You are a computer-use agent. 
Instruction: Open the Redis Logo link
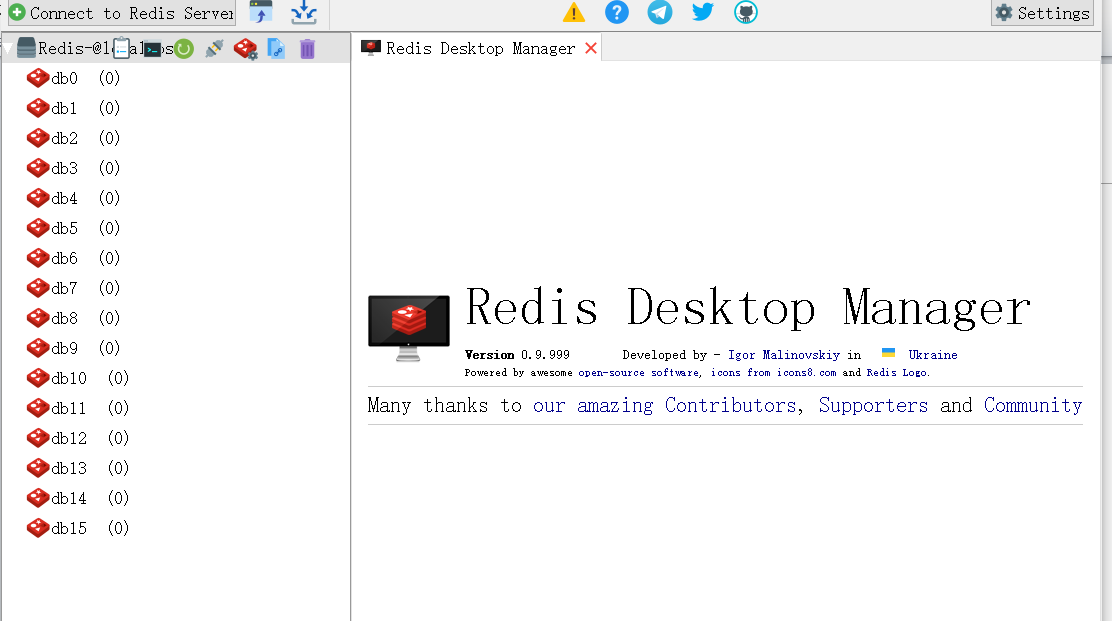tap(896, 373)
